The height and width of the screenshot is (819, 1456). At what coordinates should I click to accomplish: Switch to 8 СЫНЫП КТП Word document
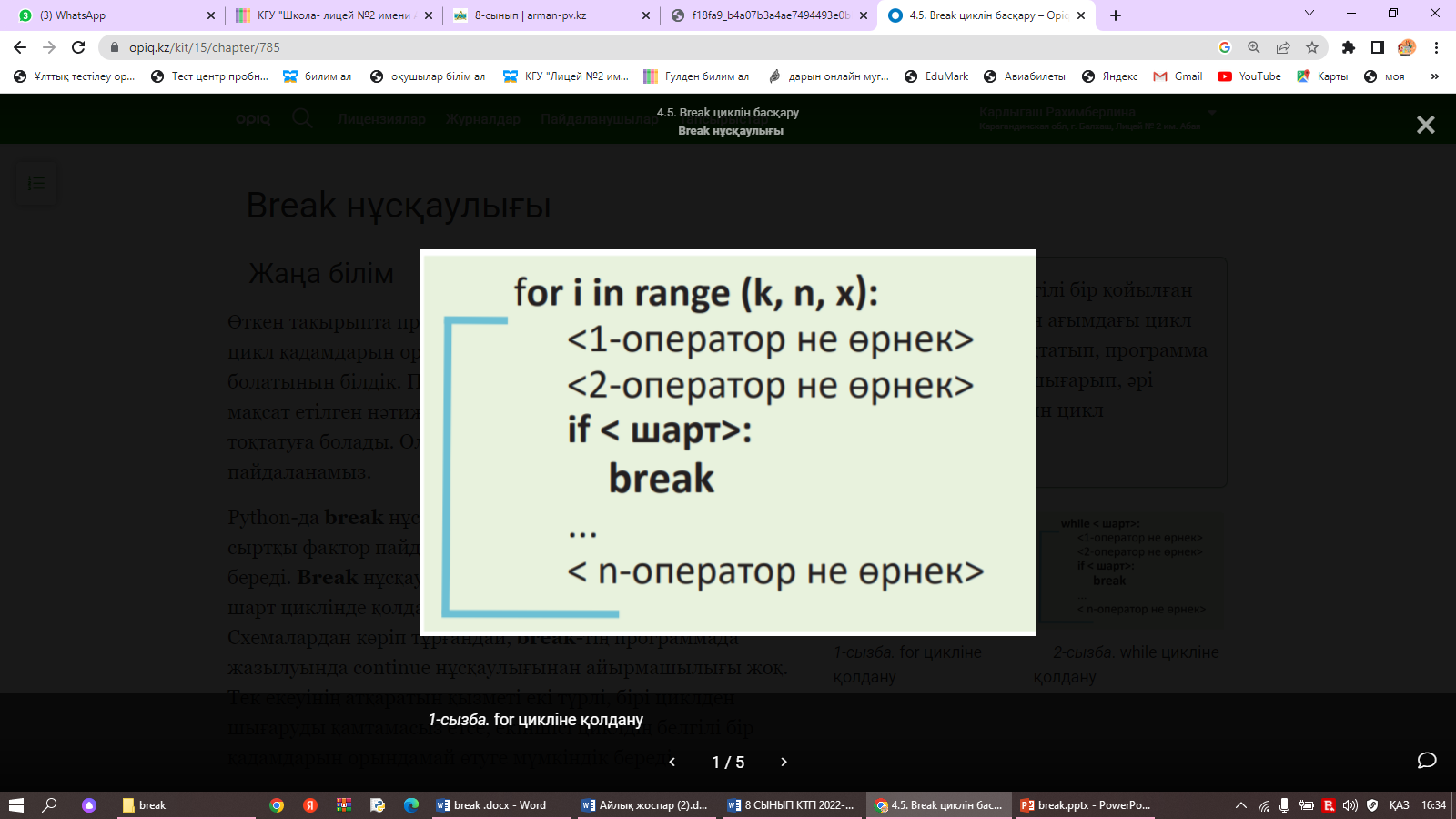(x=792, y=805)
